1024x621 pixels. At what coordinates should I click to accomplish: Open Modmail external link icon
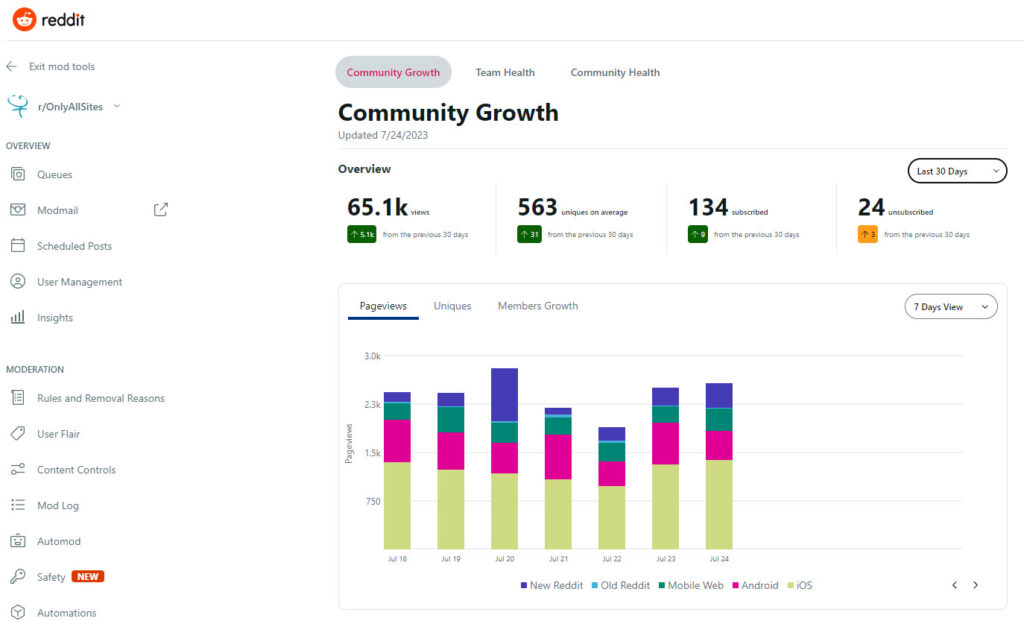tap(160, 210)
